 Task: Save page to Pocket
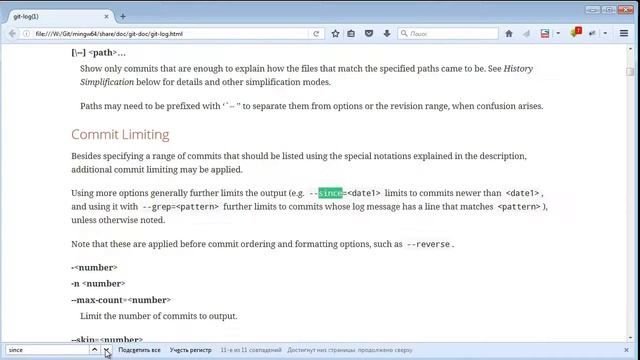click(x=369, y=34)
